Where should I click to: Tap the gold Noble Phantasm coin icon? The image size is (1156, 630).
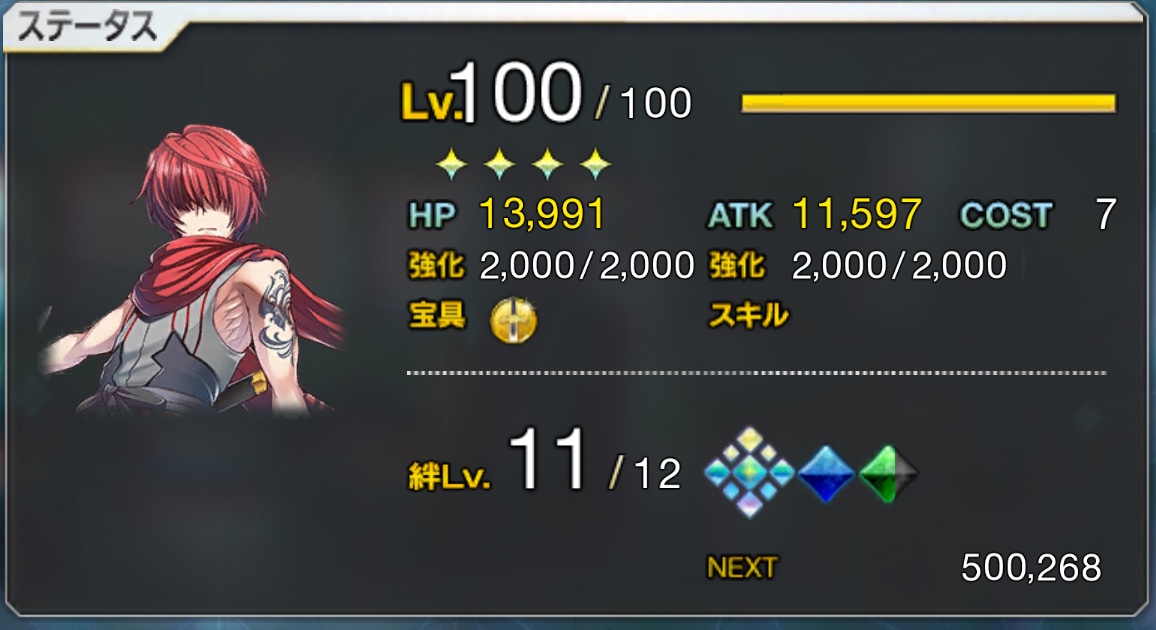click(514, 321)
